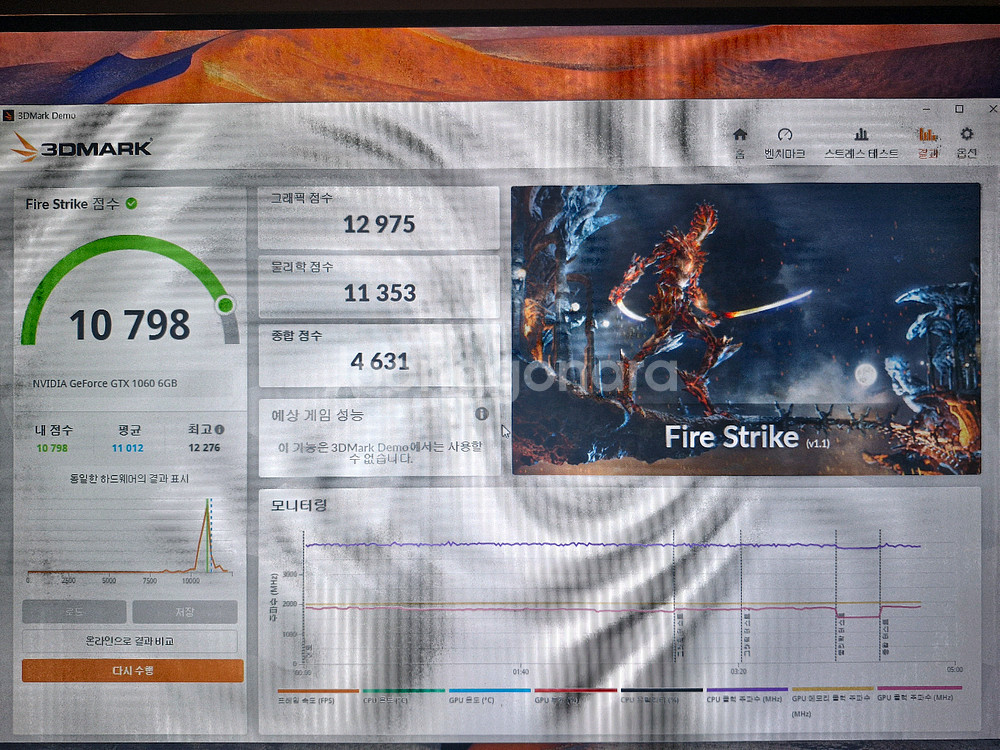Switch to the Results (결과) tab
1000x750 pixels.
point(928,143)
